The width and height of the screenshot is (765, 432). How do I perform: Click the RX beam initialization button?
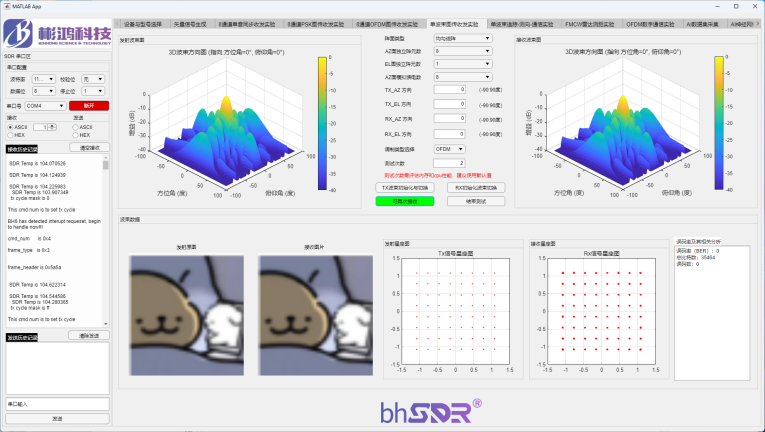pos(476,187)
